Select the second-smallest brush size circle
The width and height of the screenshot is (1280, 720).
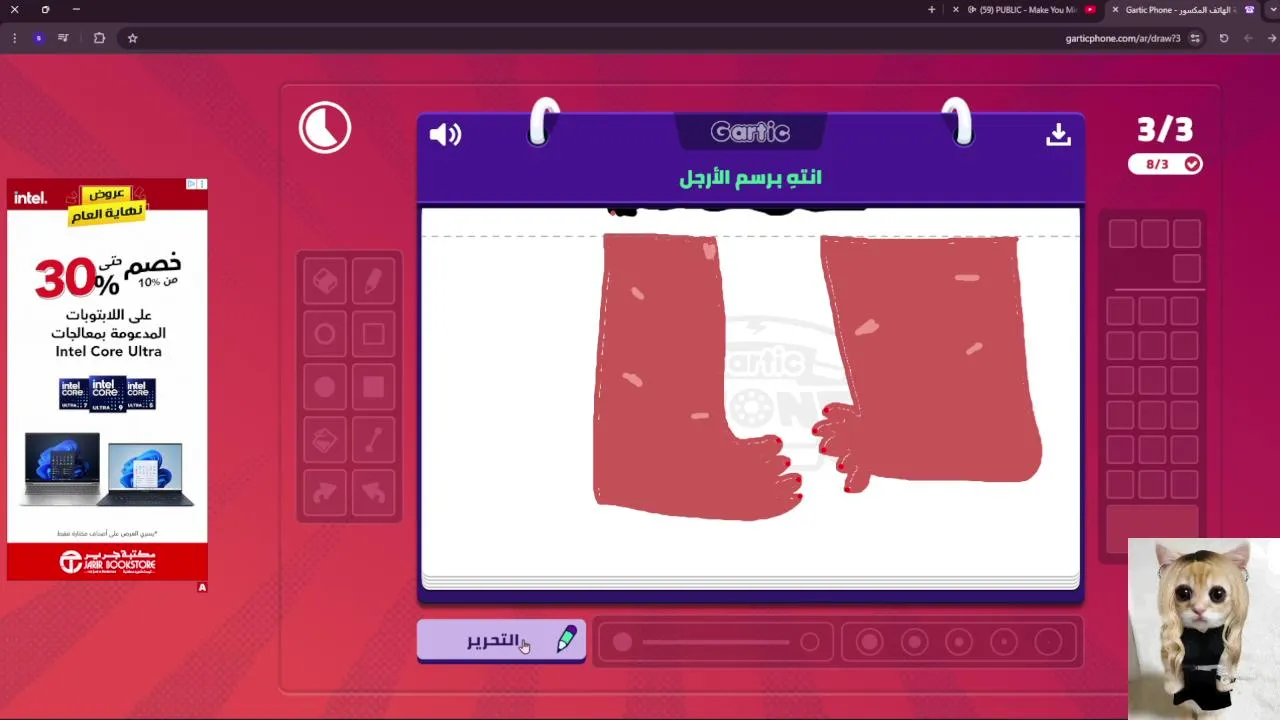tap(1004, 642)
